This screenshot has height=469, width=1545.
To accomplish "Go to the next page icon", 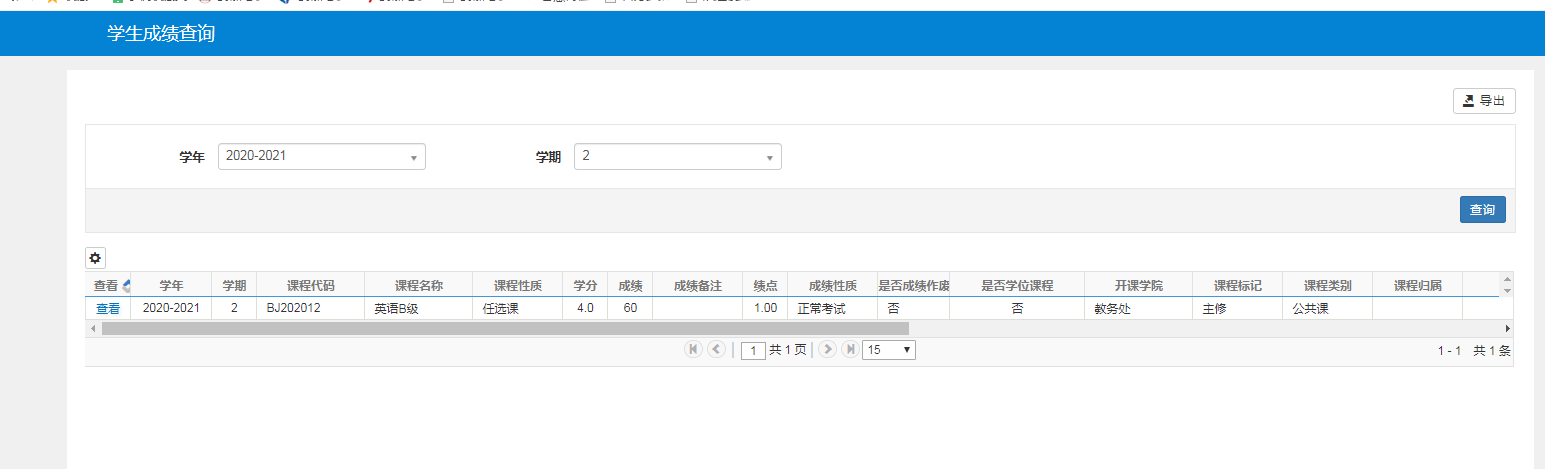I will (827, 349).
